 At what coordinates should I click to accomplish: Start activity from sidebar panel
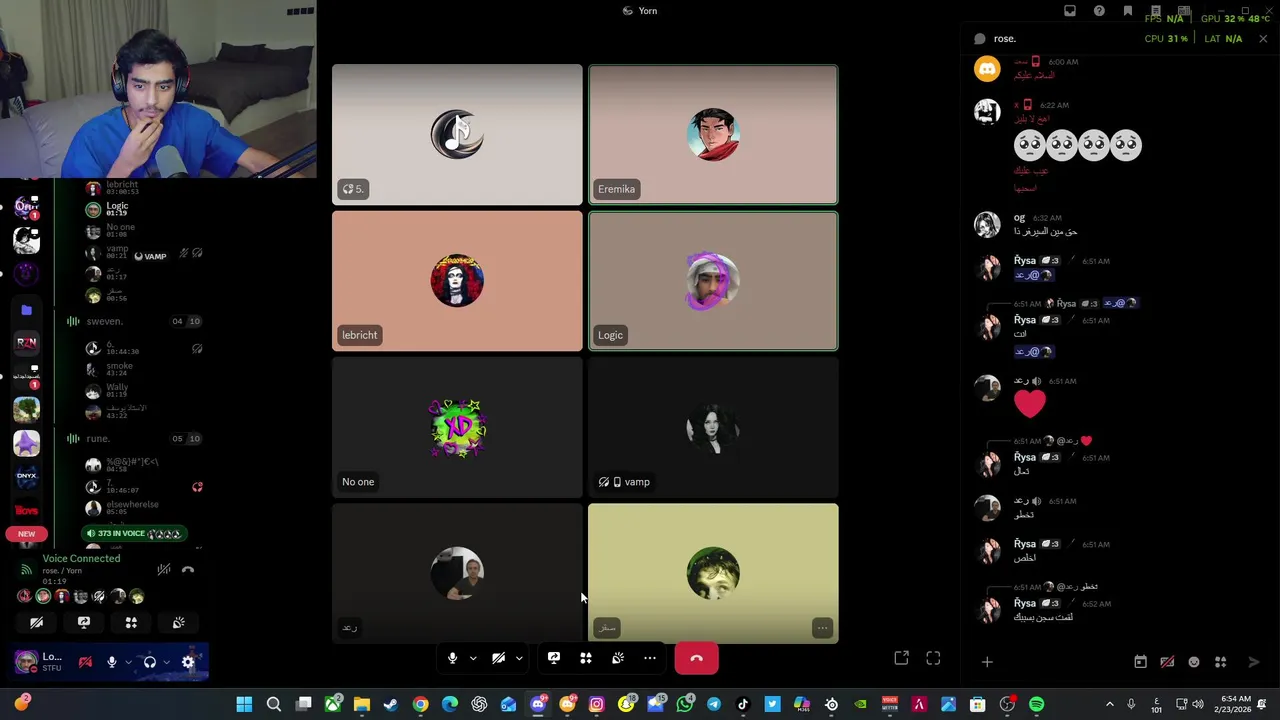131,622
